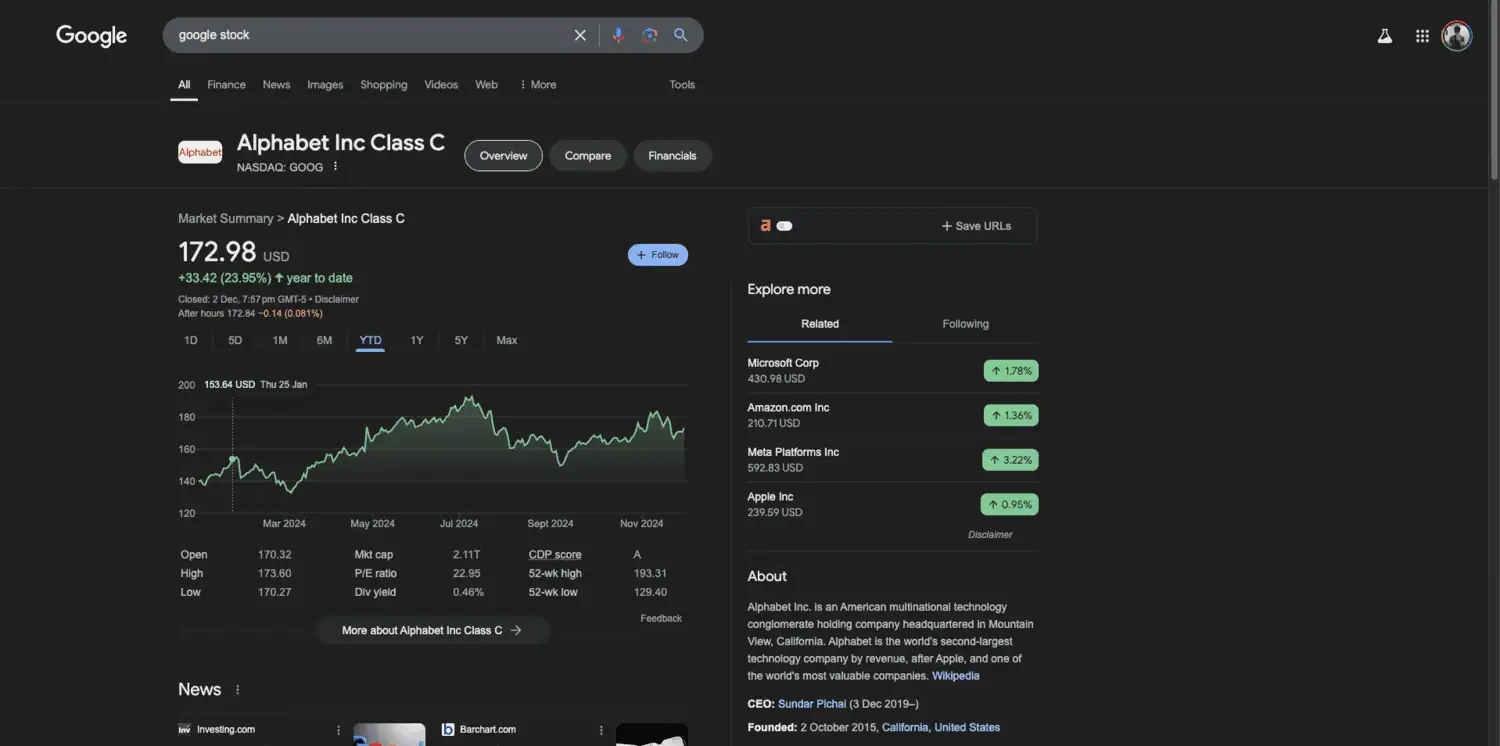Set chart range to Max
Screen dimensions: 1500x746
coord(507,341)
